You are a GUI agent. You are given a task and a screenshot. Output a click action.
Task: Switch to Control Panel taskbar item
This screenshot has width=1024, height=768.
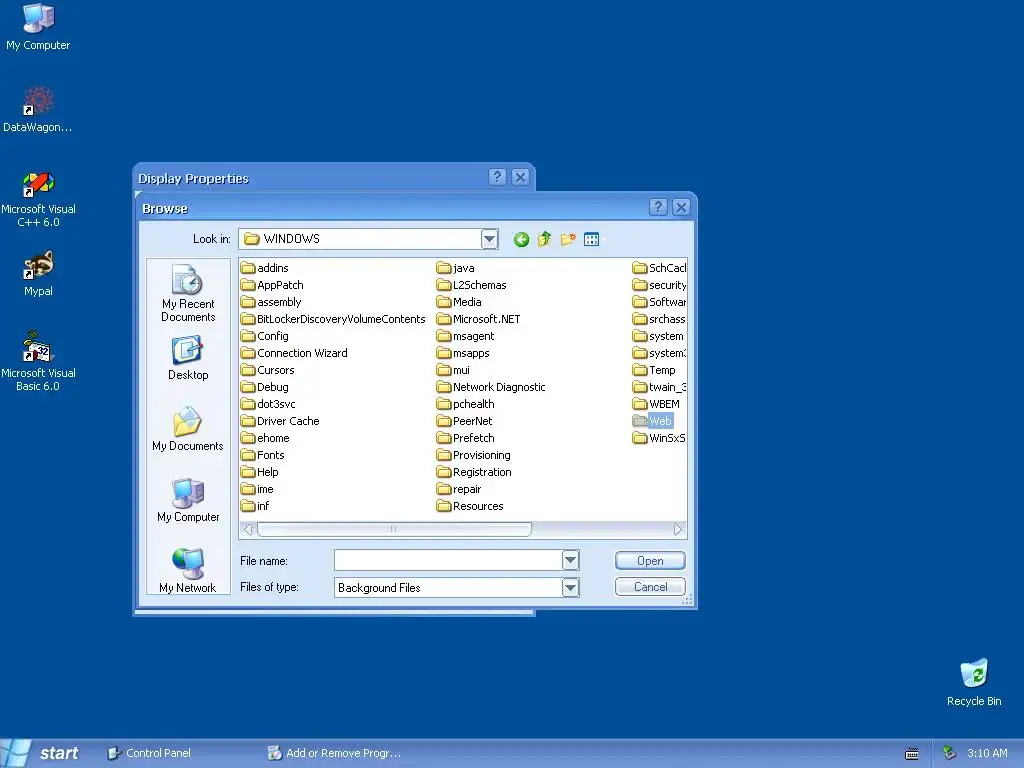[x=150, y=753]
